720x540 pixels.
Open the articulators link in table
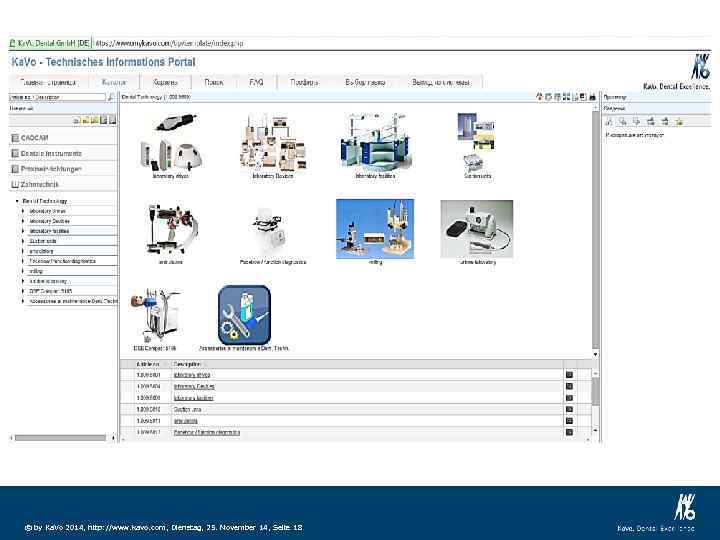point(186,421)
